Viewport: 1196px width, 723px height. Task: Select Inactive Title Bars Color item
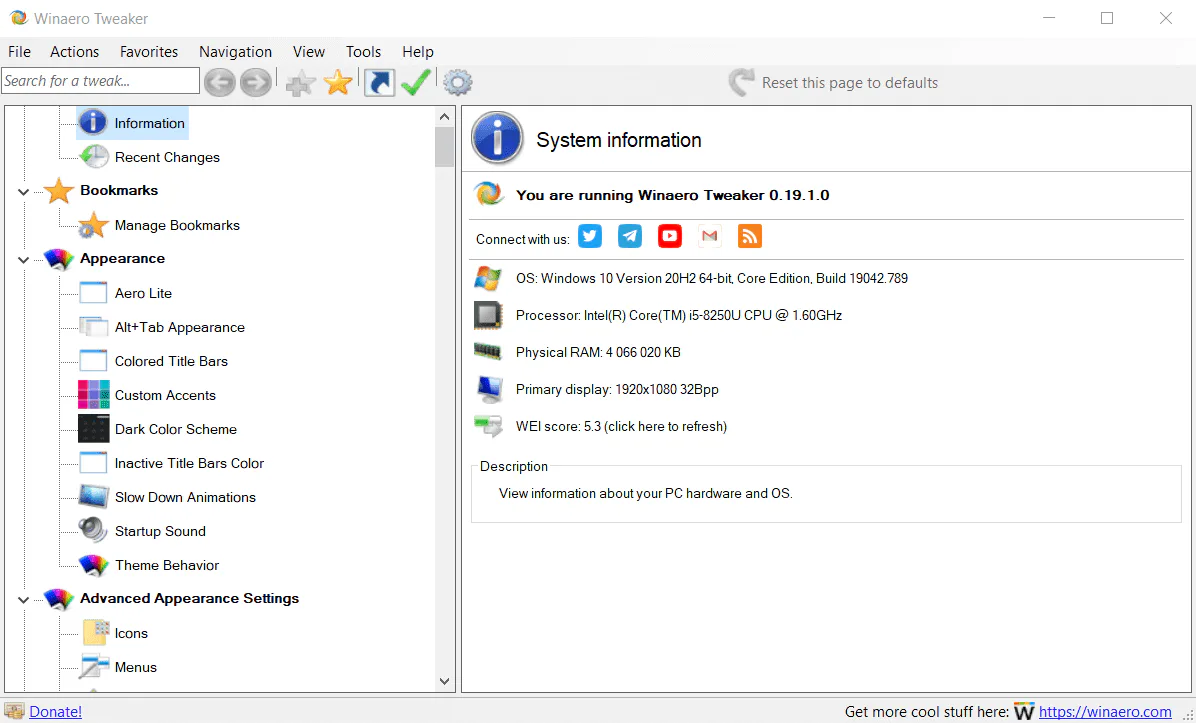(x=189, y=463)
